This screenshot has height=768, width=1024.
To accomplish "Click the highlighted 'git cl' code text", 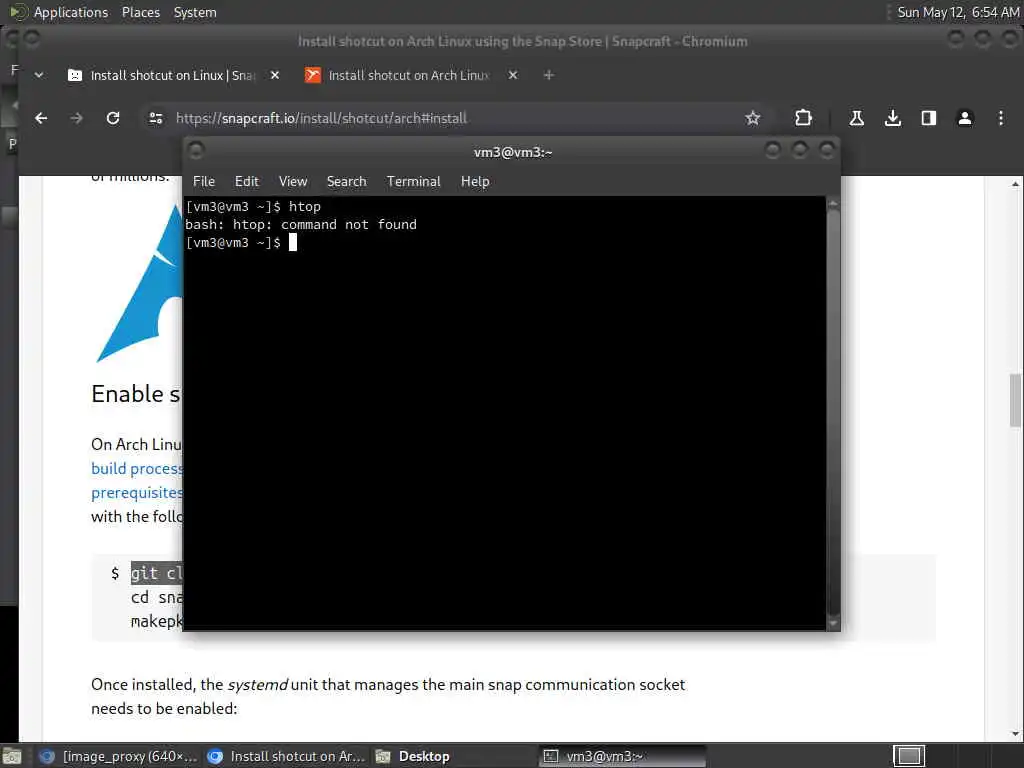I will click(157, 573).
